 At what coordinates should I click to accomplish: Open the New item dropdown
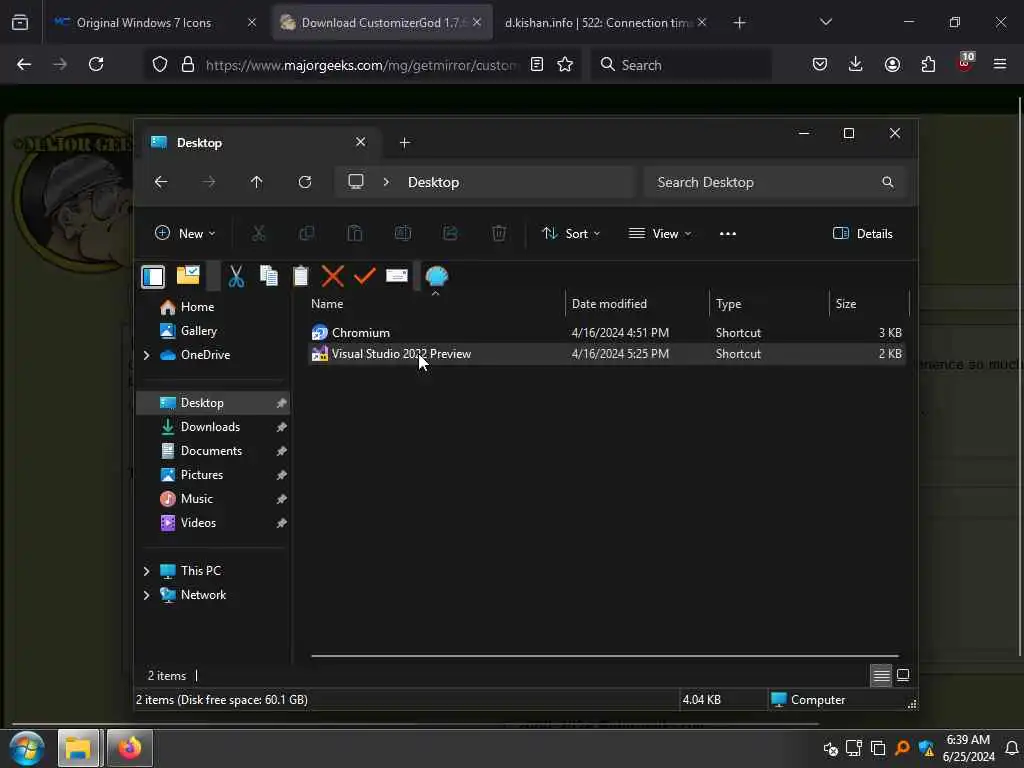coord(185,233)
